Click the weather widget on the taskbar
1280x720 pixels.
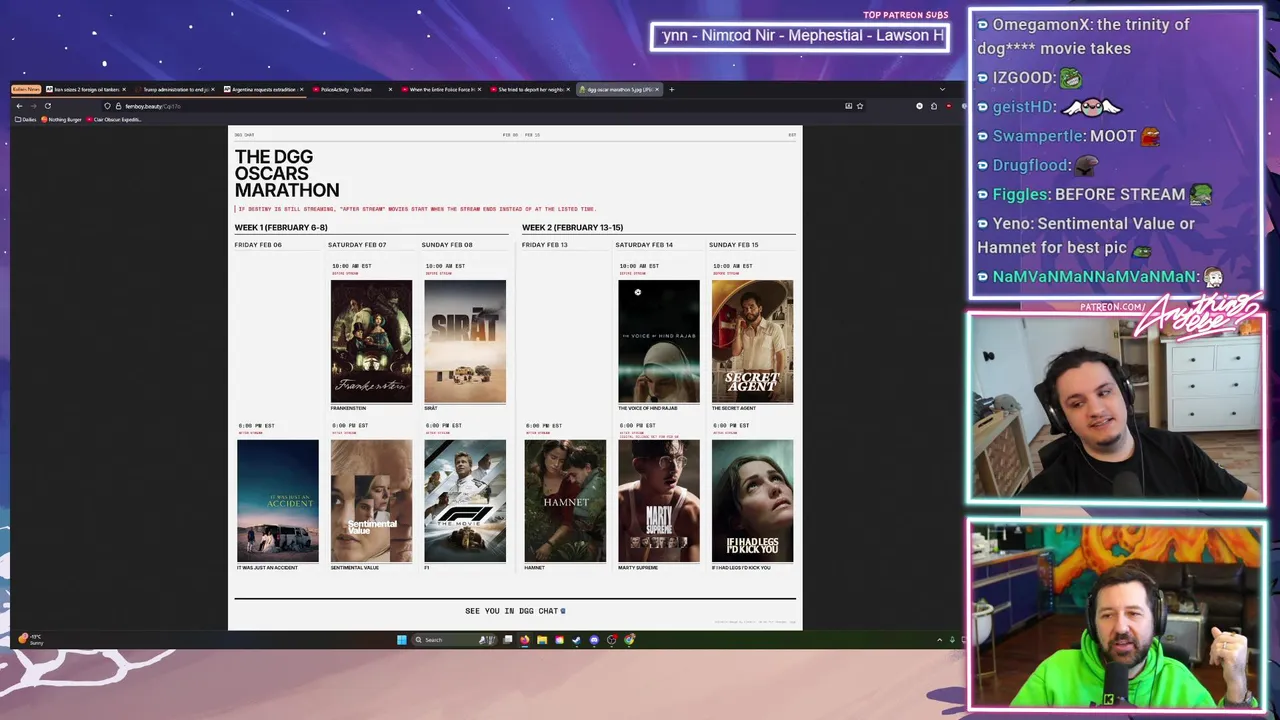pos(32,639)
